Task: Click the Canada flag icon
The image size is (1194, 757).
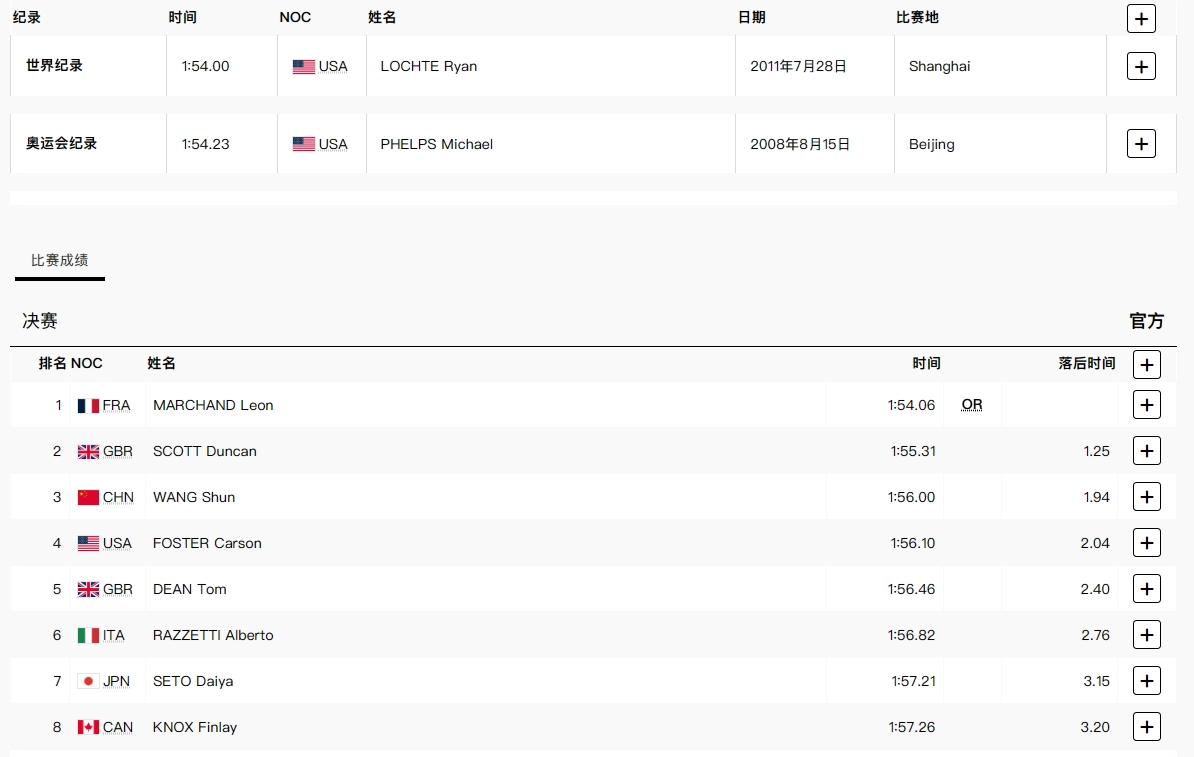Action: tap(88, 727)
